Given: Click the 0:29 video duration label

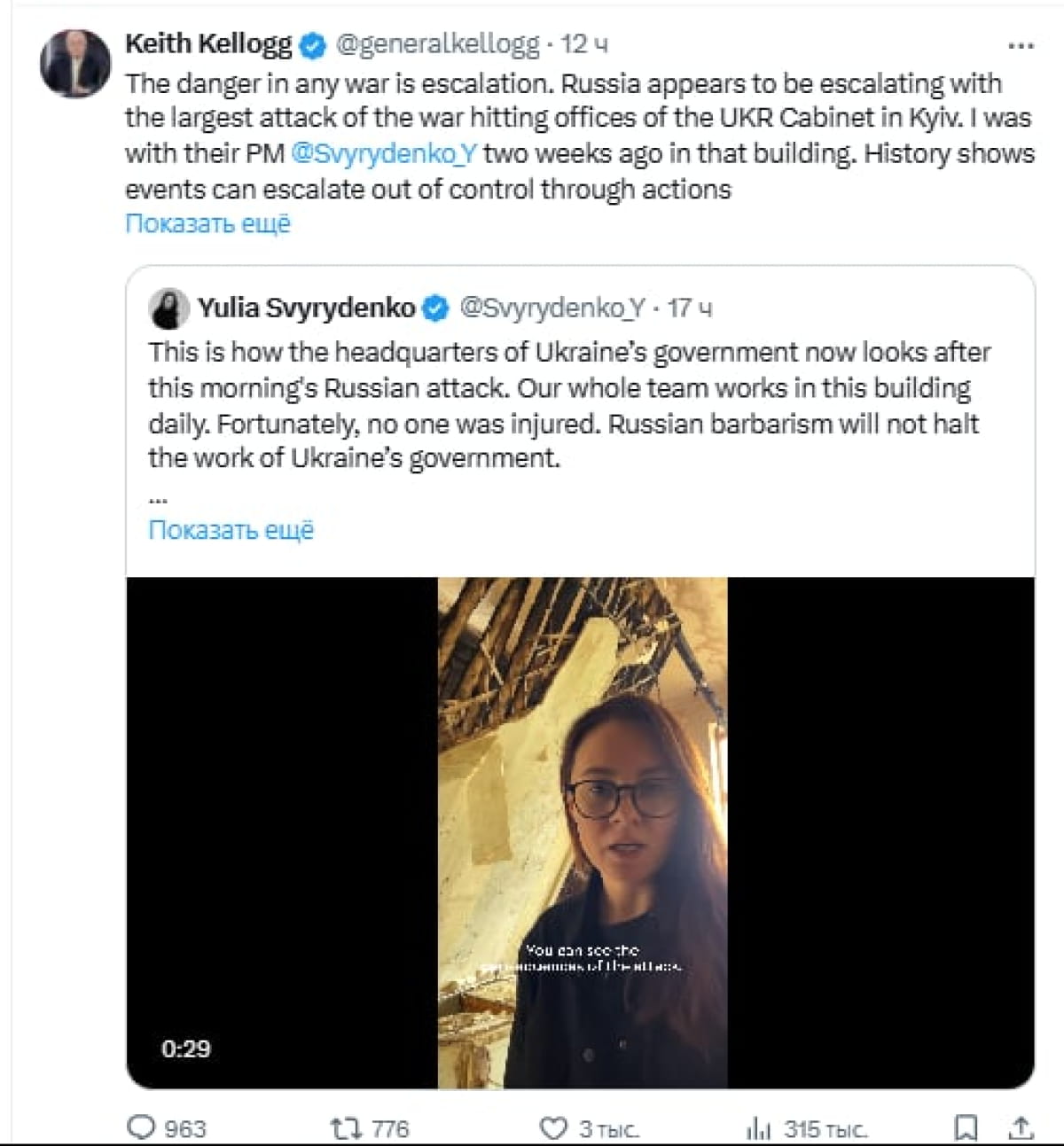Looking at the screenshot, I should click(186, 1049).
